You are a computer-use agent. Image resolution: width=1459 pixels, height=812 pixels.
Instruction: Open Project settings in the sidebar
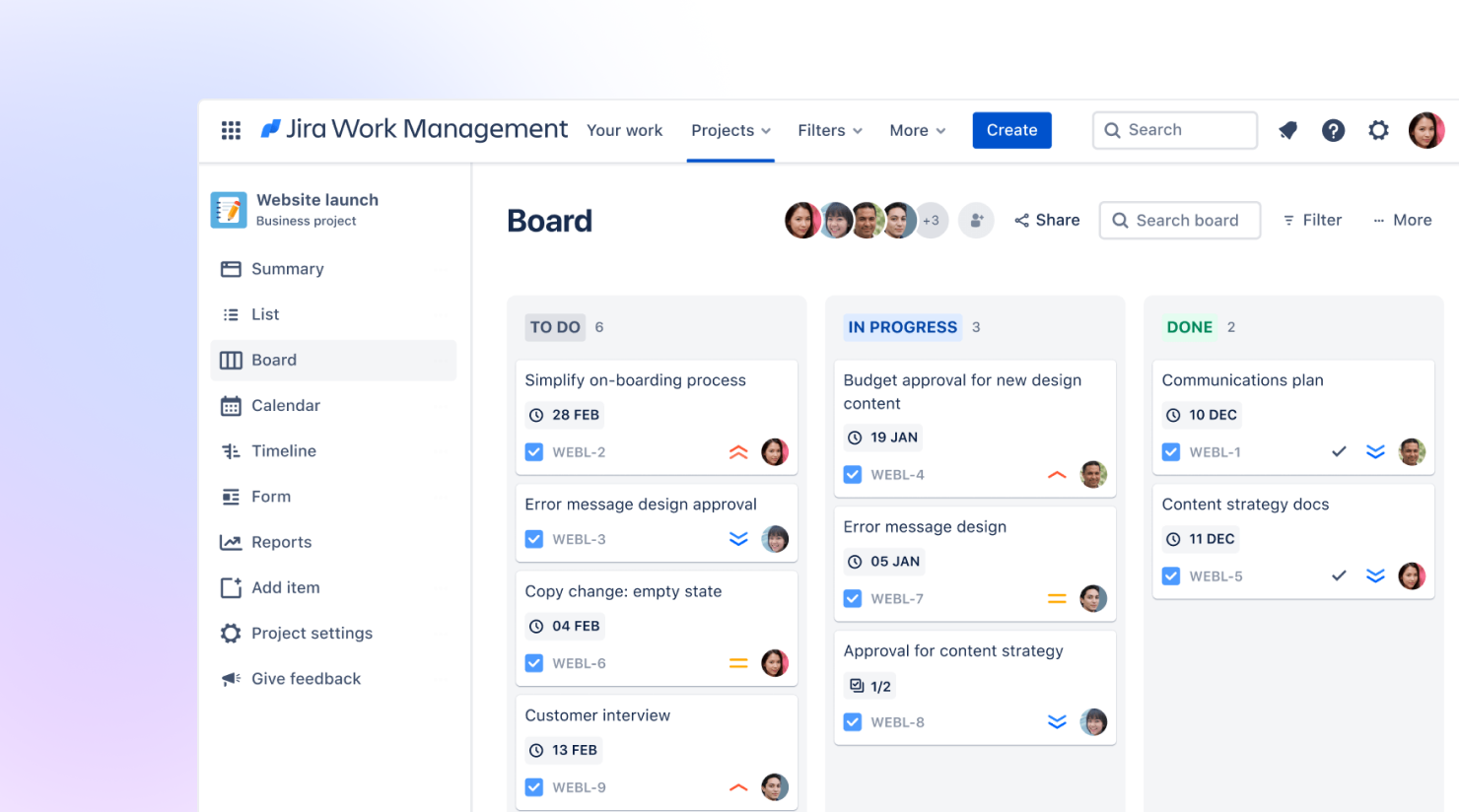pos(333,633)
